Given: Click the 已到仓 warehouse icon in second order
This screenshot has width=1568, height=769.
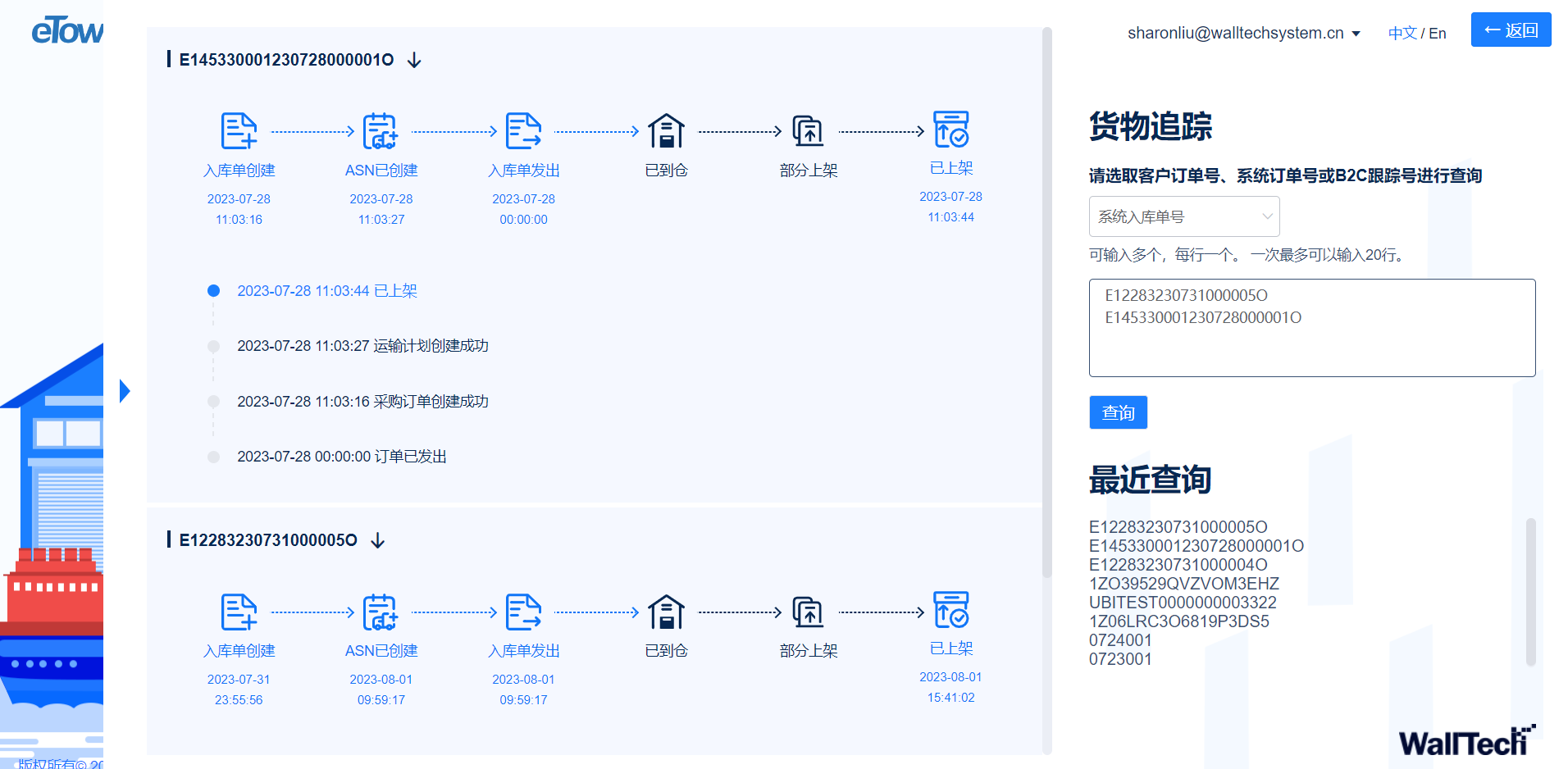Looking at the screenshot, I should click(666, 612).
